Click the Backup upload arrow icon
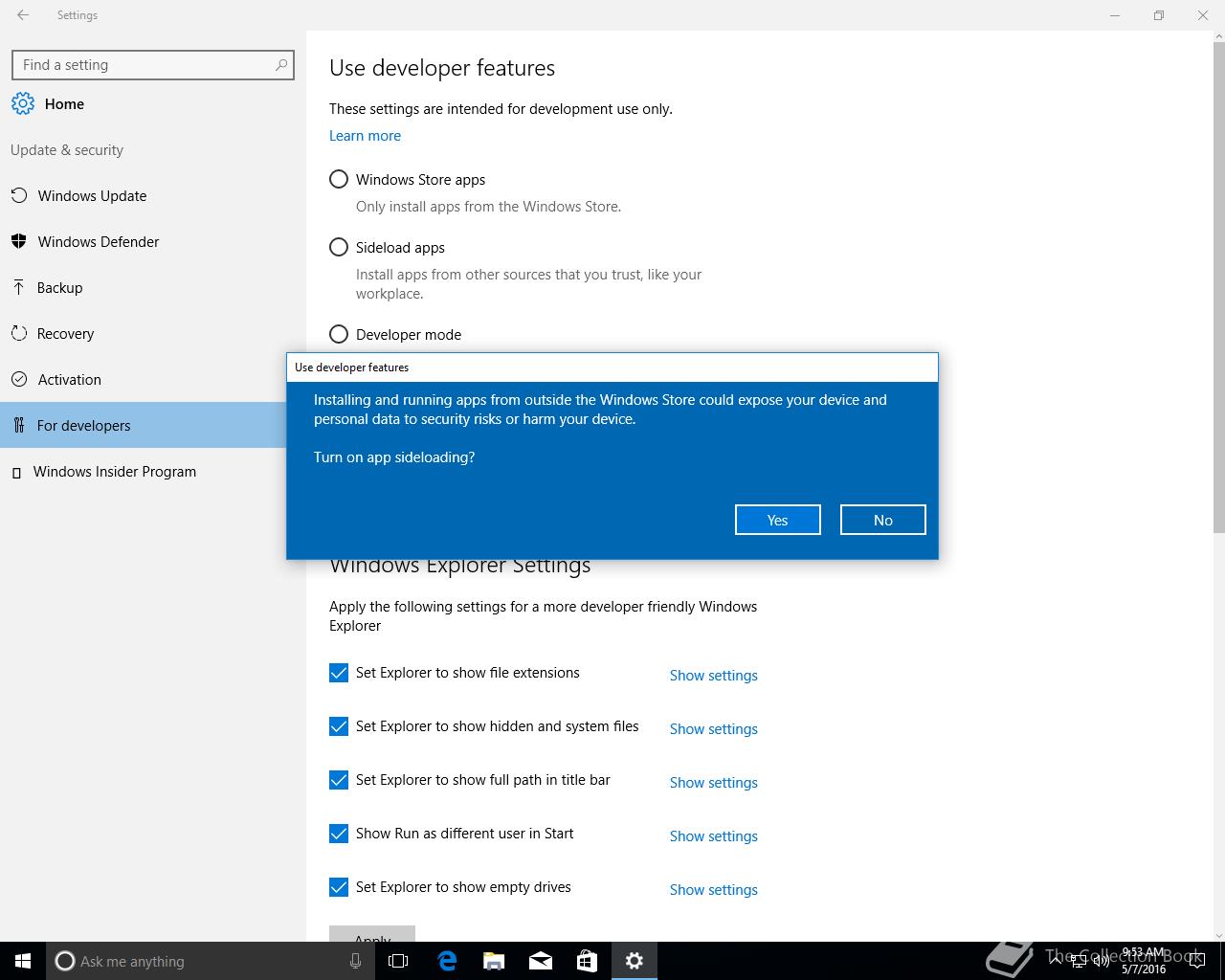The image size is (1225, 980). coord(18,287)
